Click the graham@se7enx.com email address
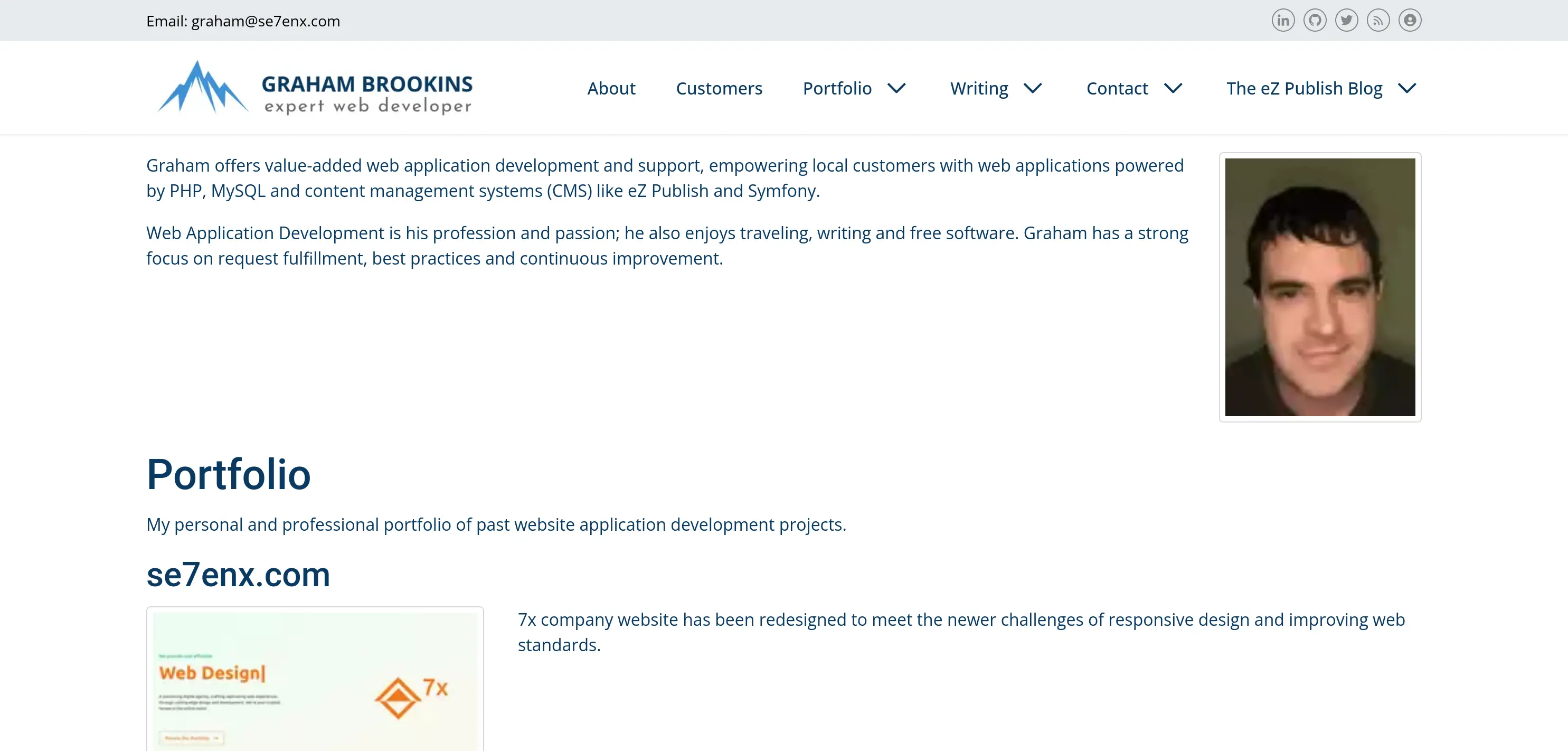The image size is (1568, 751). [x=266, y=21]
